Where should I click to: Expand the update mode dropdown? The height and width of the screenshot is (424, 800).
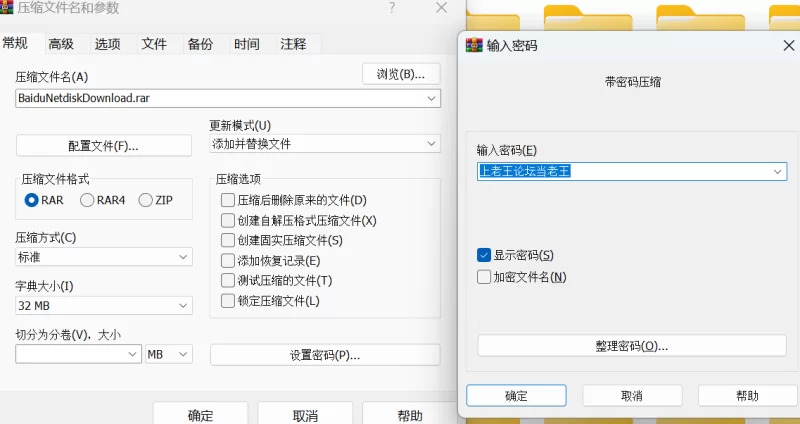click(x=431, y=144)
